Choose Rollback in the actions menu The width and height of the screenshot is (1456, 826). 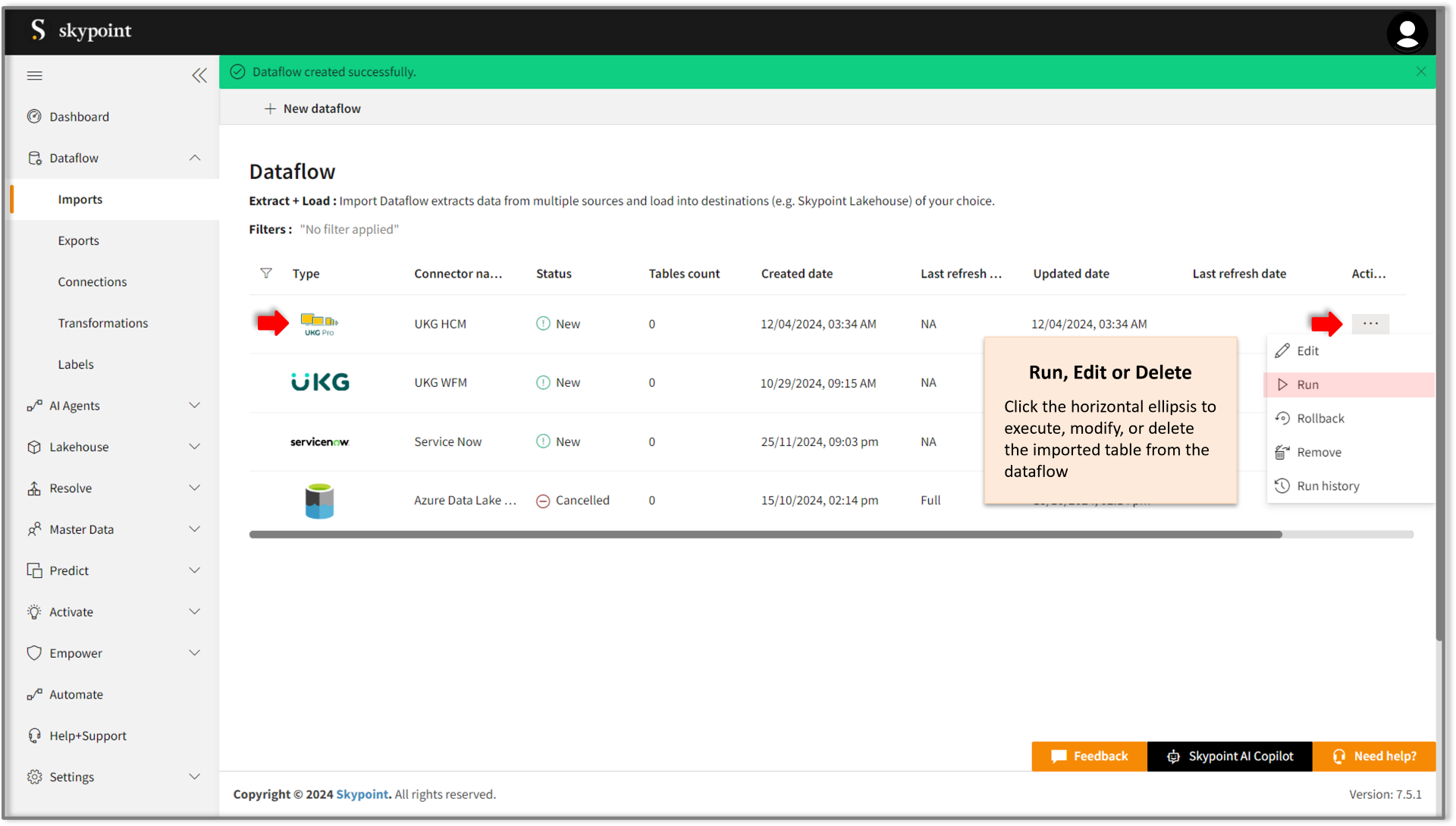tap(1319, 419)
